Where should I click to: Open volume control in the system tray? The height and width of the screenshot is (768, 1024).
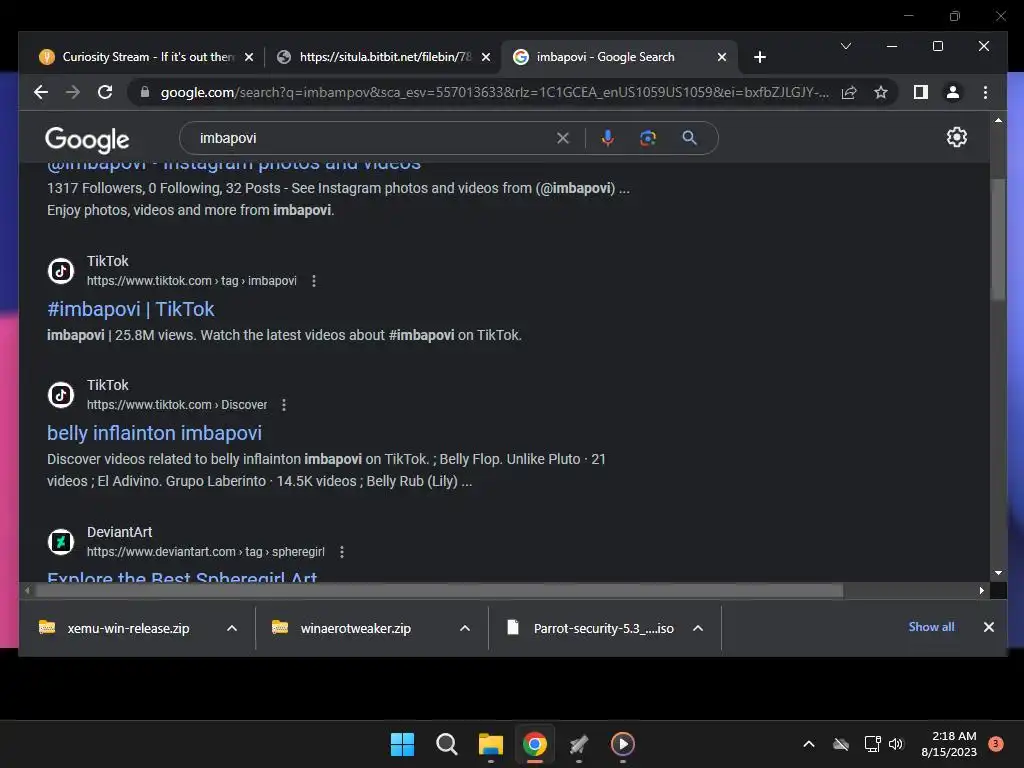tap(896, 744)
